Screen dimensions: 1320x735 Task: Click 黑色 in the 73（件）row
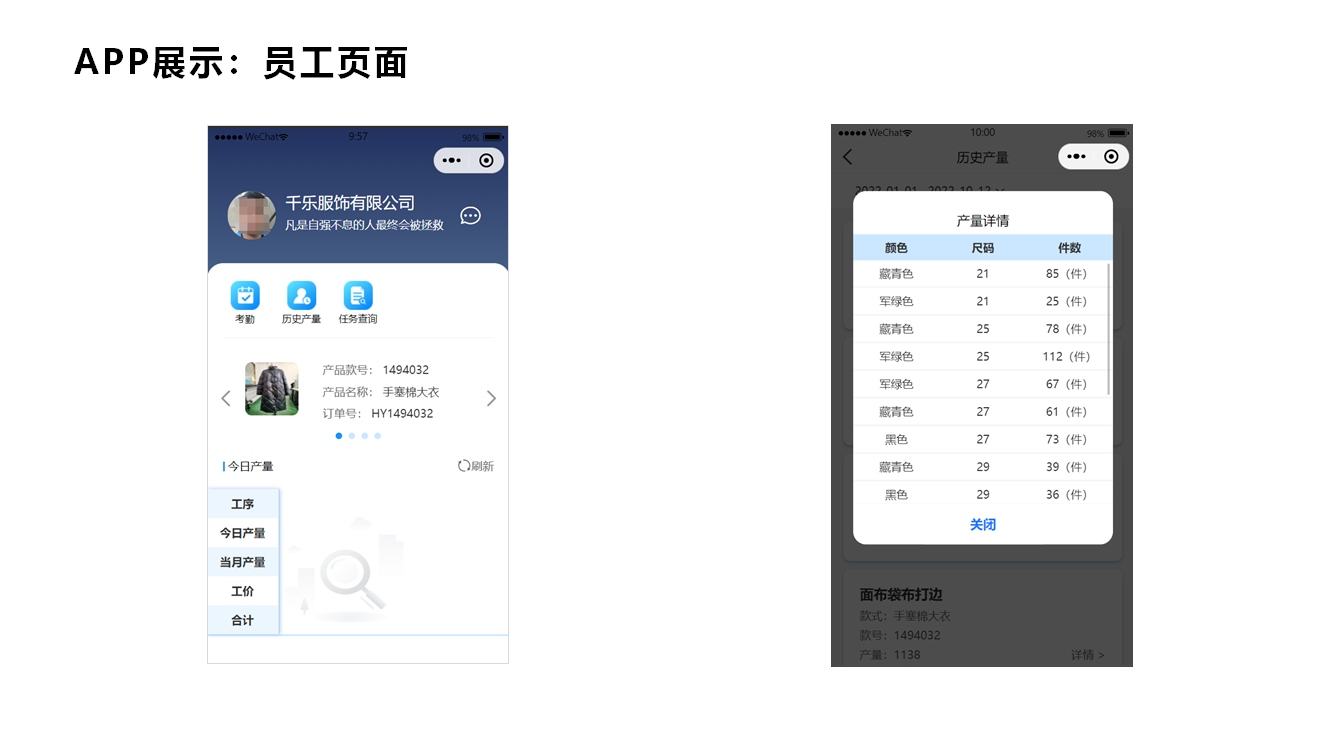896,439
